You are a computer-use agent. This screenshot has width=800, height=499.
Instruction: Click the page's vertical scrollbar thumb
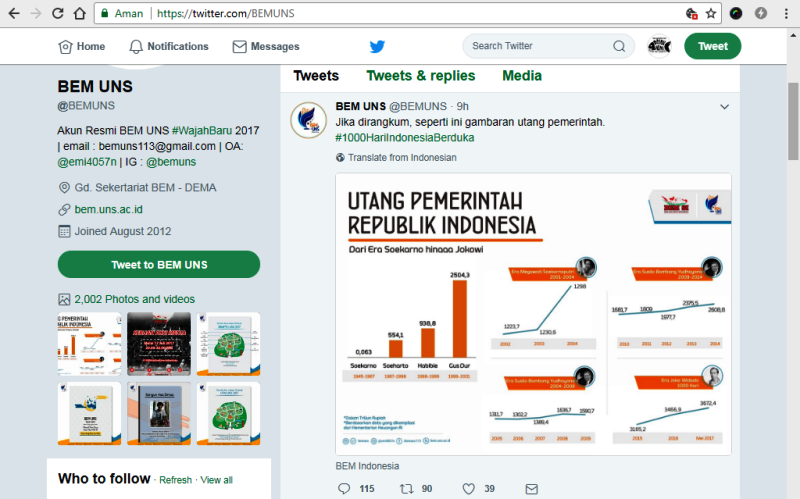[793, 121]
